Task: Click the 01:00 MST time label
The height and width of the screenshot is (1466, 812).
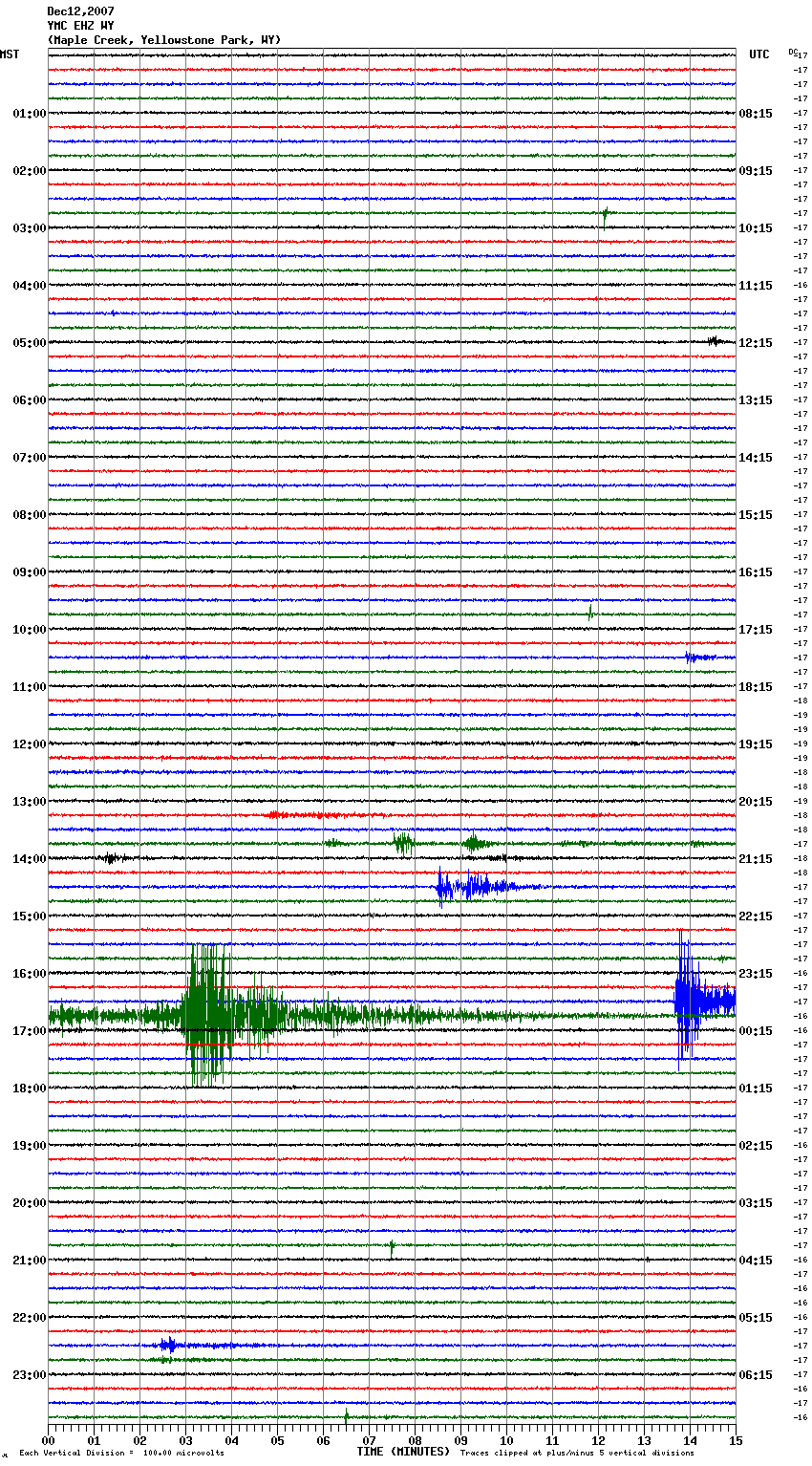Action: pyautogui.click(x=30, y=114)
